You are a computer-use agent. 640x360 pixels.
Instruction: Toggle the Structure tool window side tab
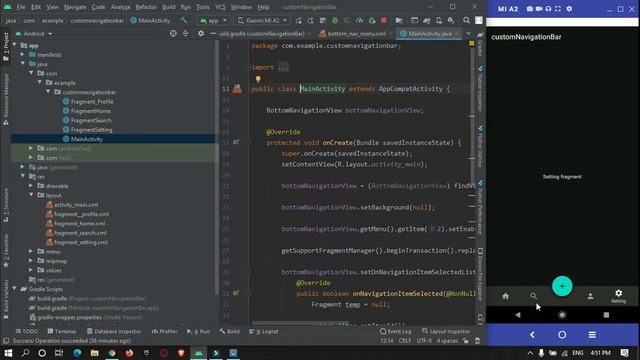6,205
